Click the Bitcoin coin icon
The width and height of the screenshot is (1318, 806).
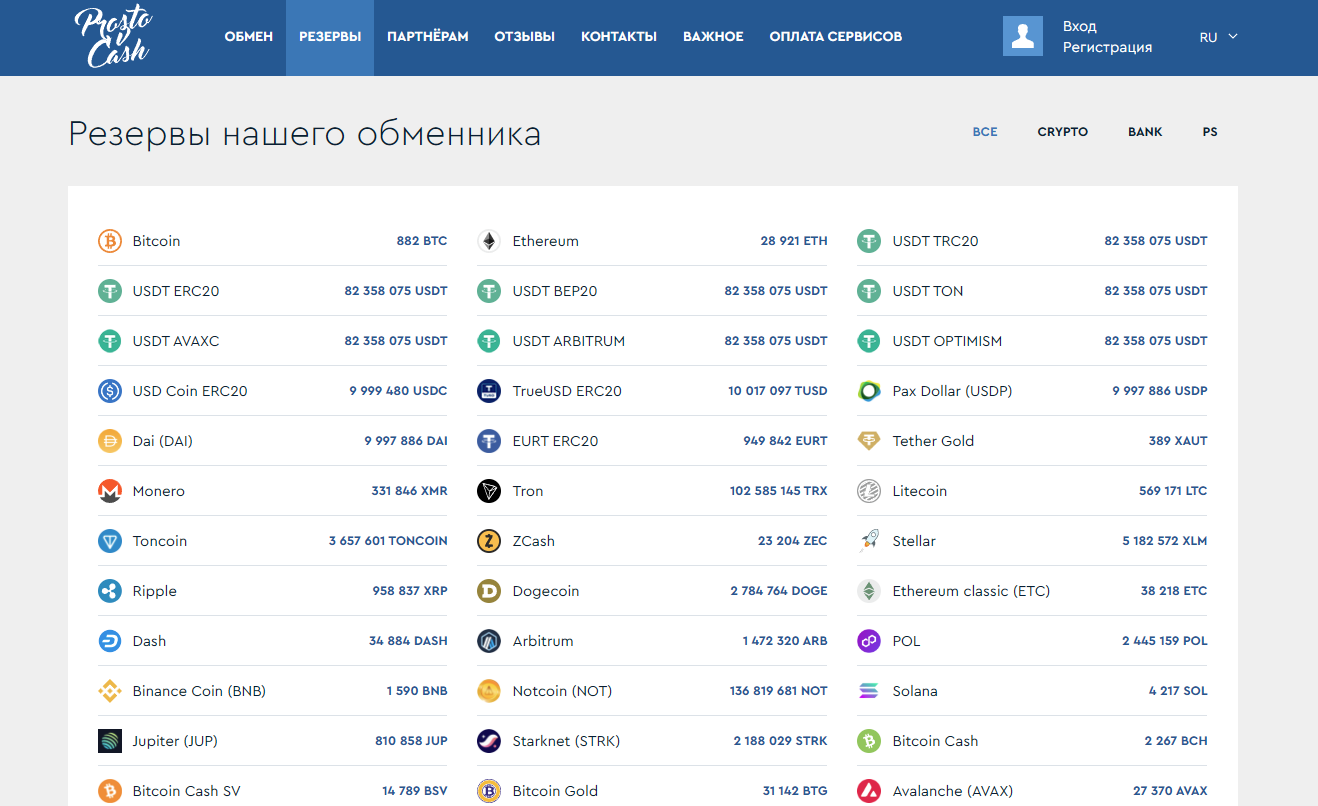point(110,241)
